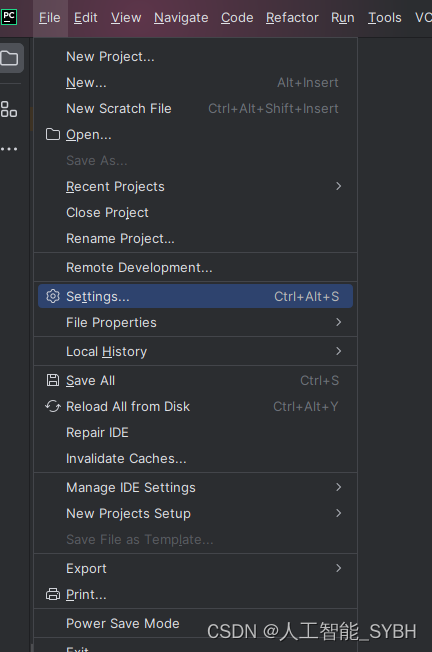Viewport: 432px width, 652px height.
Task: Click the printer icon beside Print
Action: [x=53, y=594]
